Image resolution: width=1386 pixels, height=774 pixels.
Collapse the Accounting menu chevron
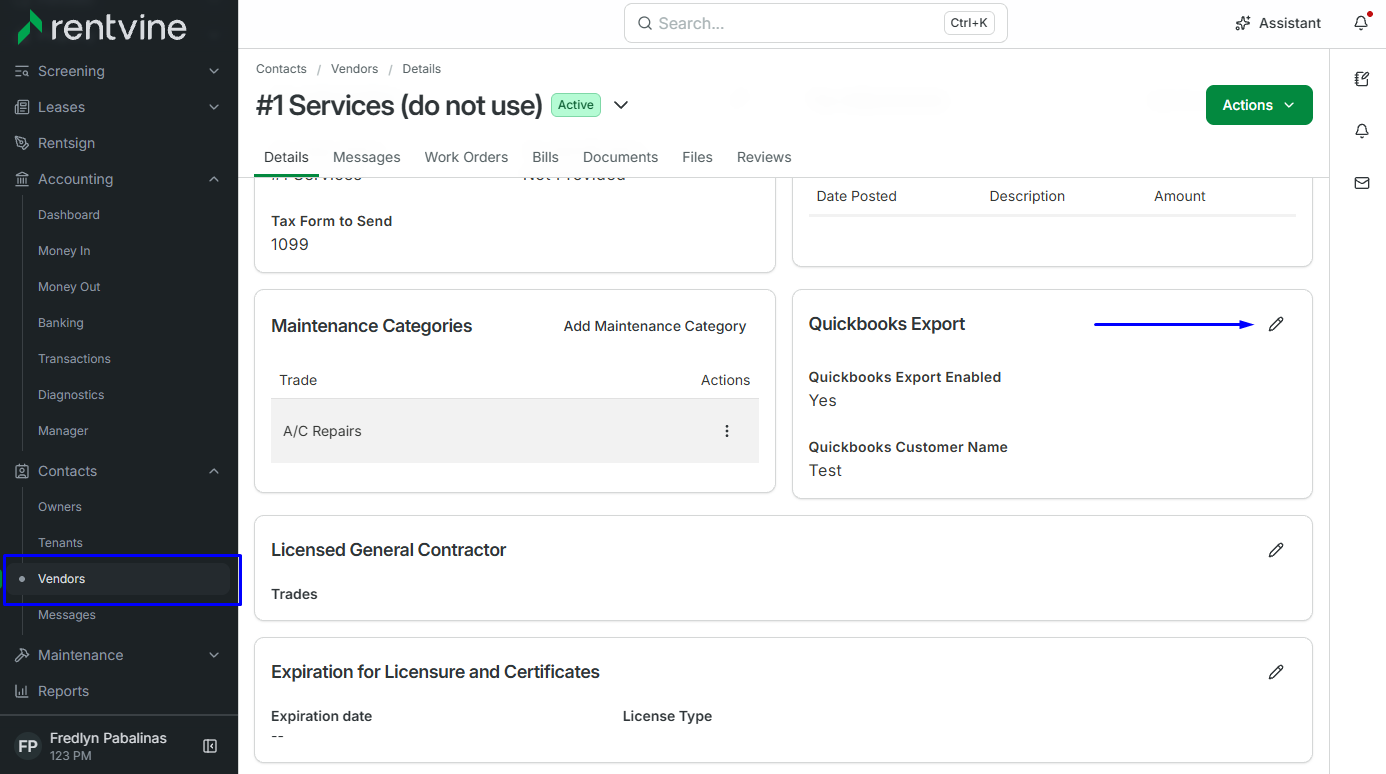(x=214, y=179)
